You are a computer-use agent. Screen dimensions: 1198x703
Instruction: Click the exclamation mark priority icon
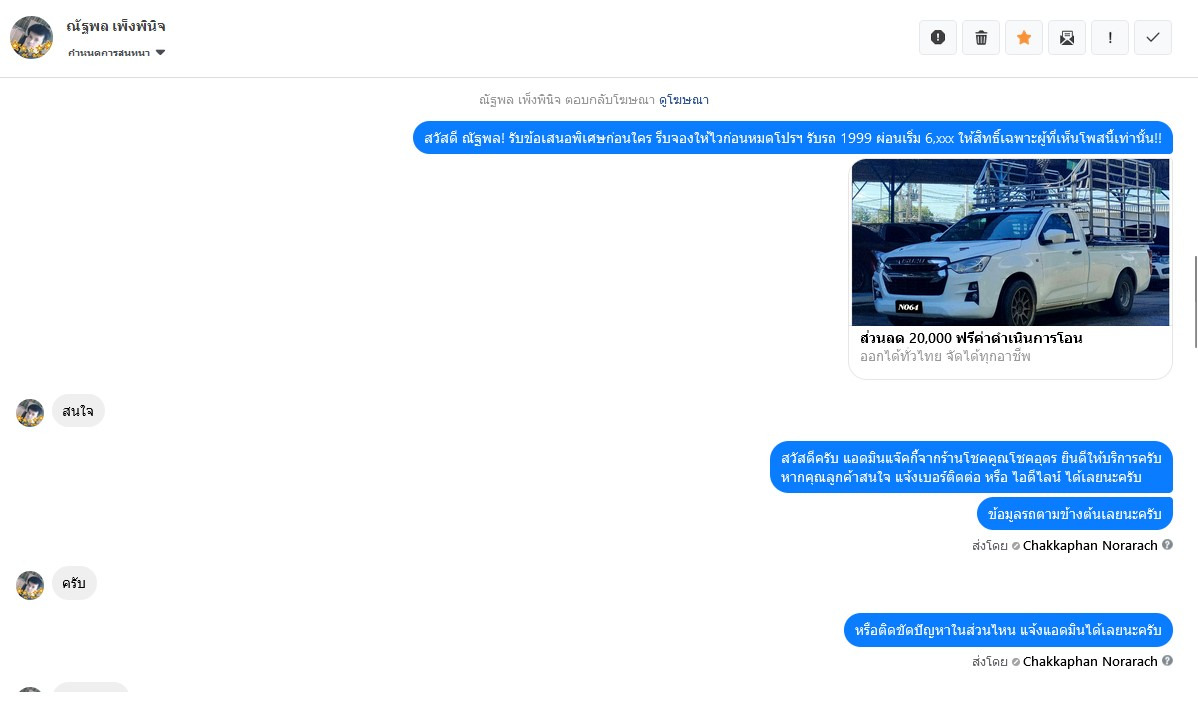coord(1110,37)
